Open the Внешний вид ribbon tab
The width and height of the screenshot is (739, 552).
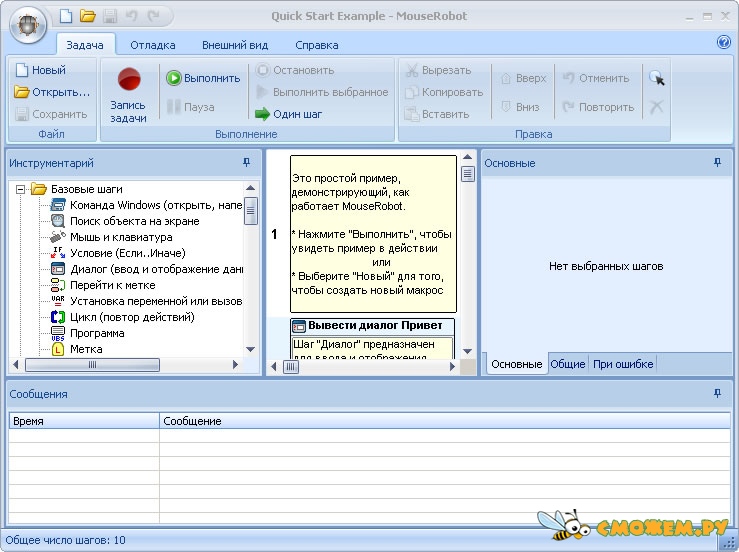235,45
